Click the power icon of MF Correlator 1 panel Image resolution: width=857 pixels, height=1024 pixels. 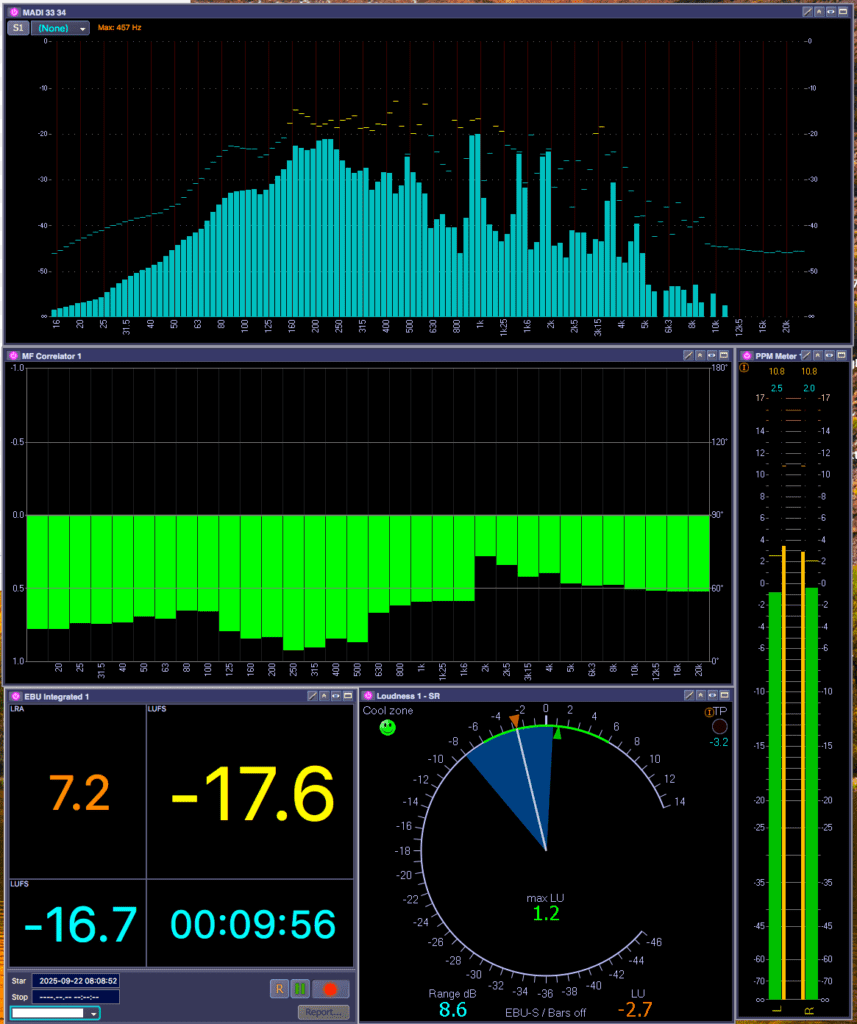point(14,355)
